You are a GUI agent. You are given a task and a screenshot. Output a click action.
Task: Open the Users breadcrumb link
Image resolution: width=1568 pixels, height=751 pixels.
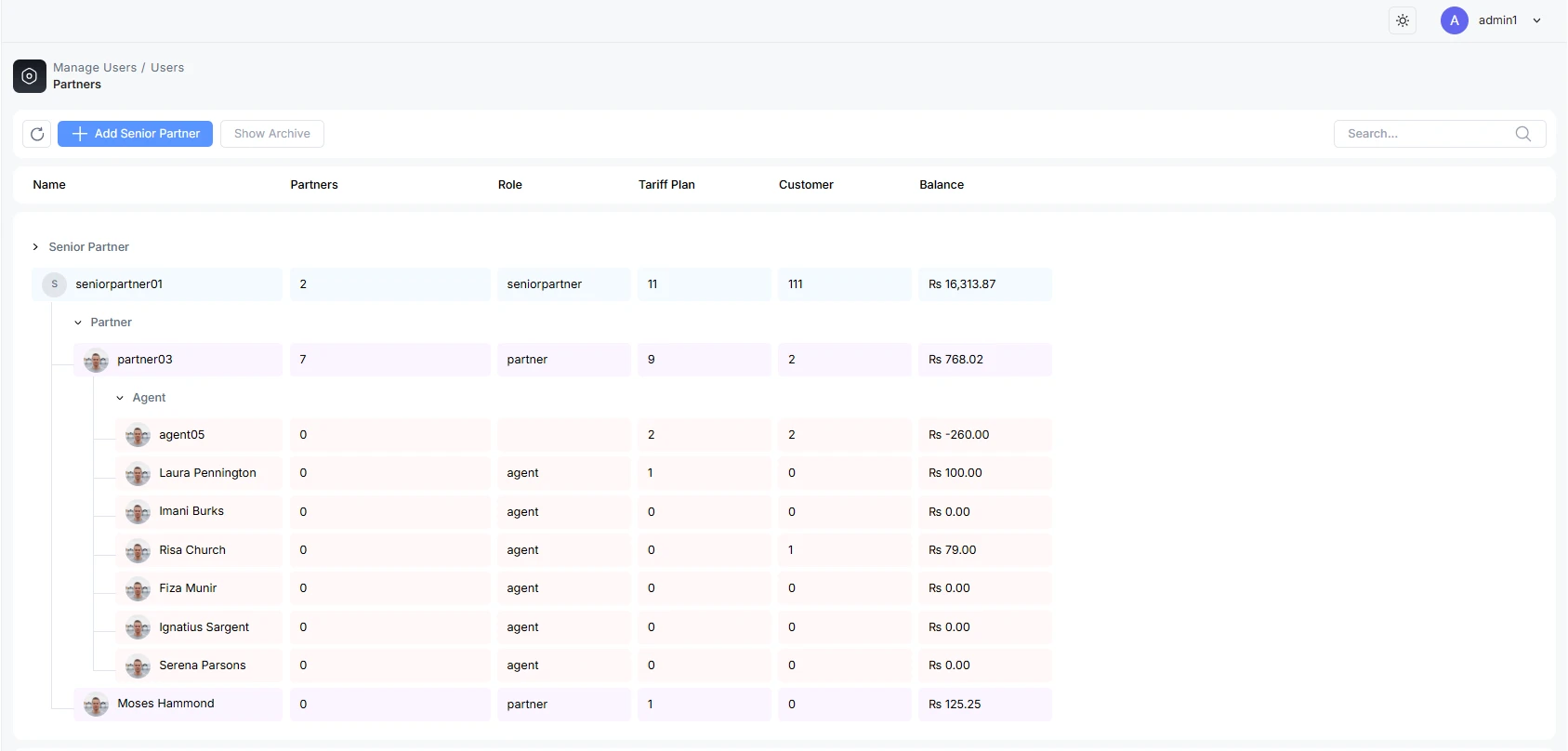pos(167,68)
